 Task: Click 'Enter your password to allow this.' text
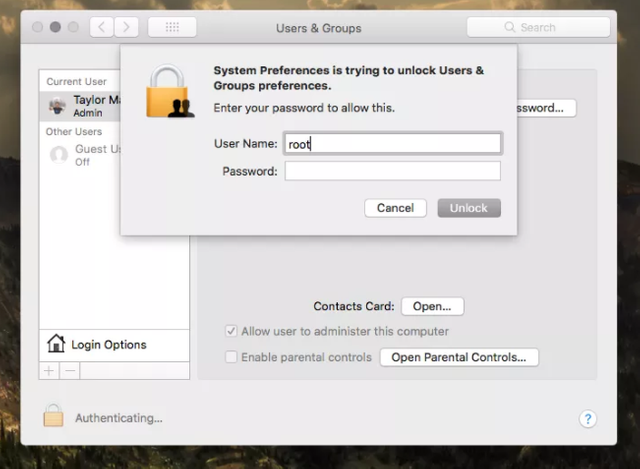click(304, 108)
